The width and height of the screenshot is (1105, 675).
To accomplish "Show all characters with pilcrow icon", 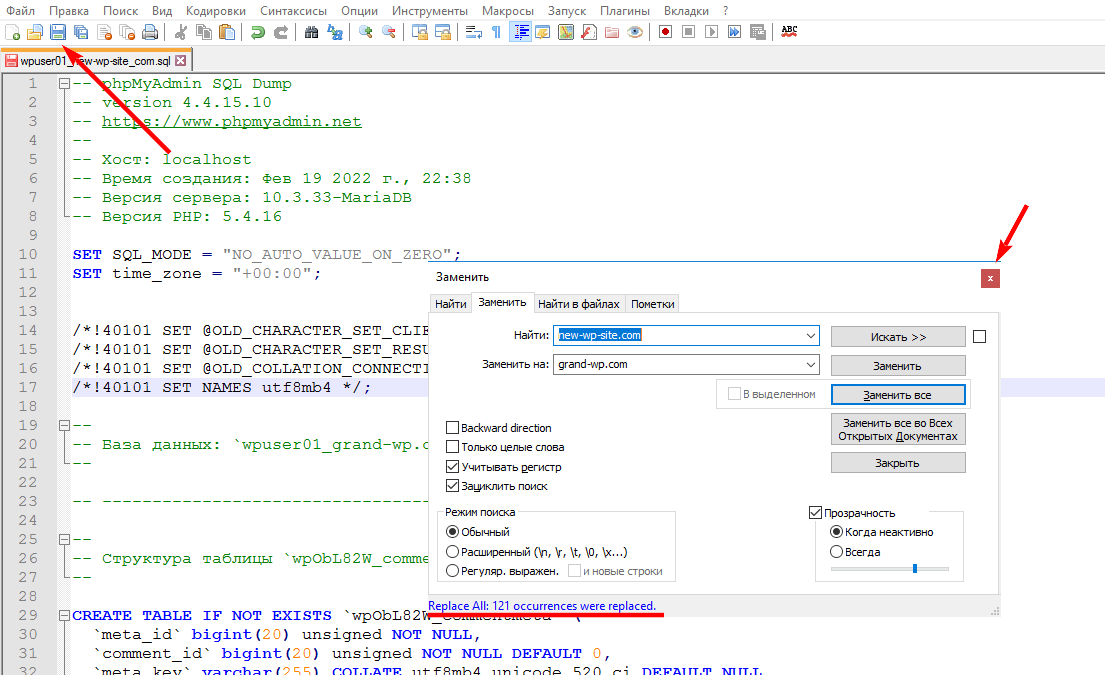I will pos(496,32).
